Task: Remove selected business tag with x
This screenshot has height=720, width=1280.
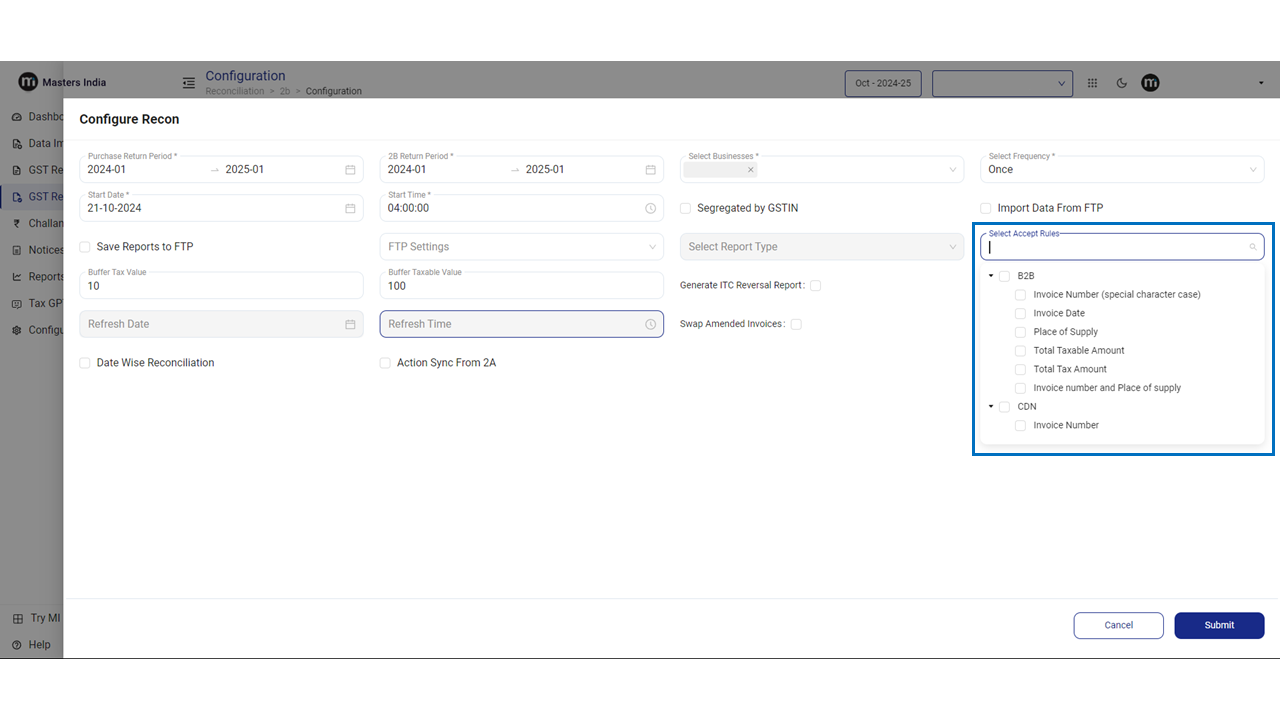Action: pos(750,170)
